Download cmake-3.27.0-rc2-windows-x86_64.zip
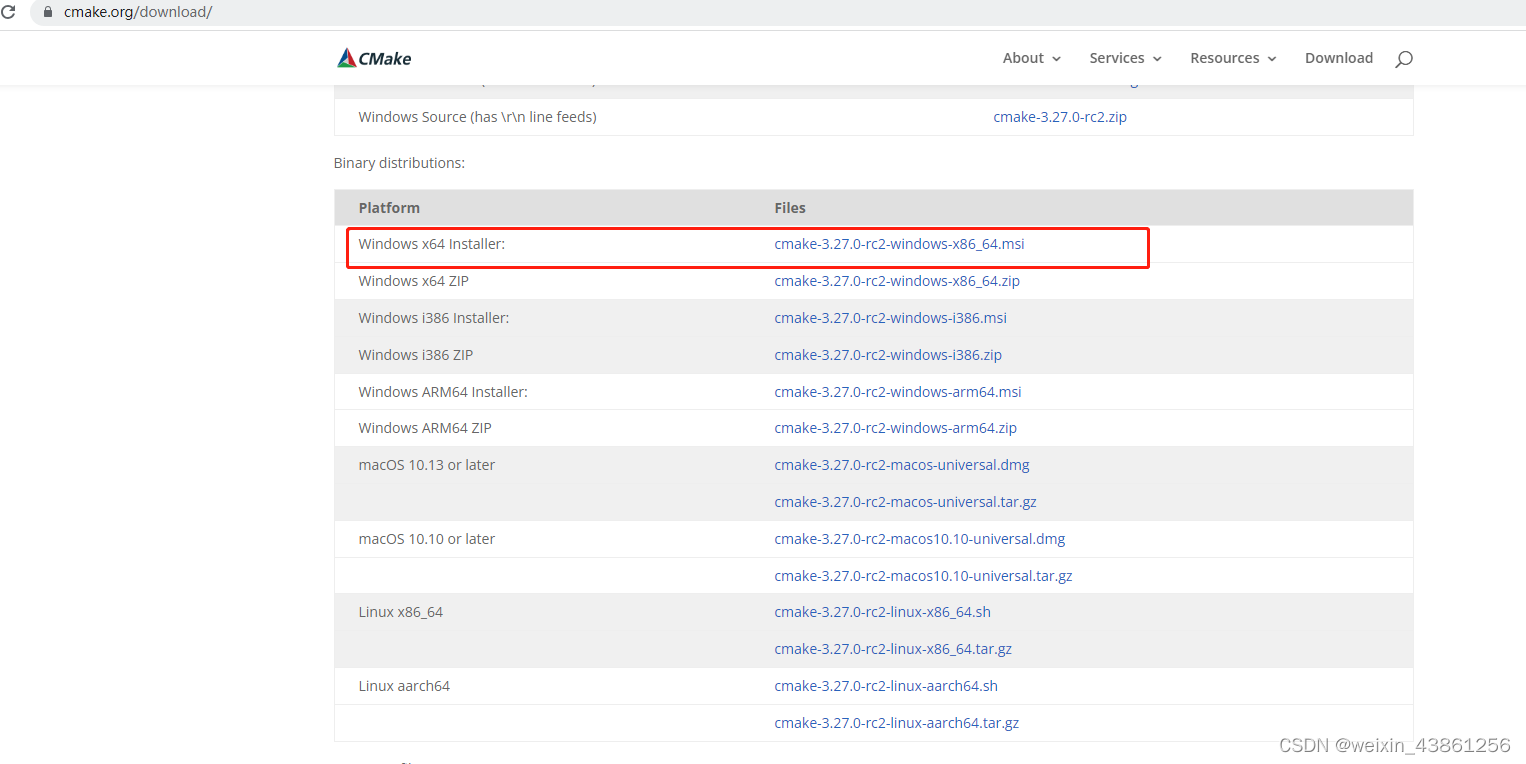Screen dimensions: 1526x764 [897, 281]
